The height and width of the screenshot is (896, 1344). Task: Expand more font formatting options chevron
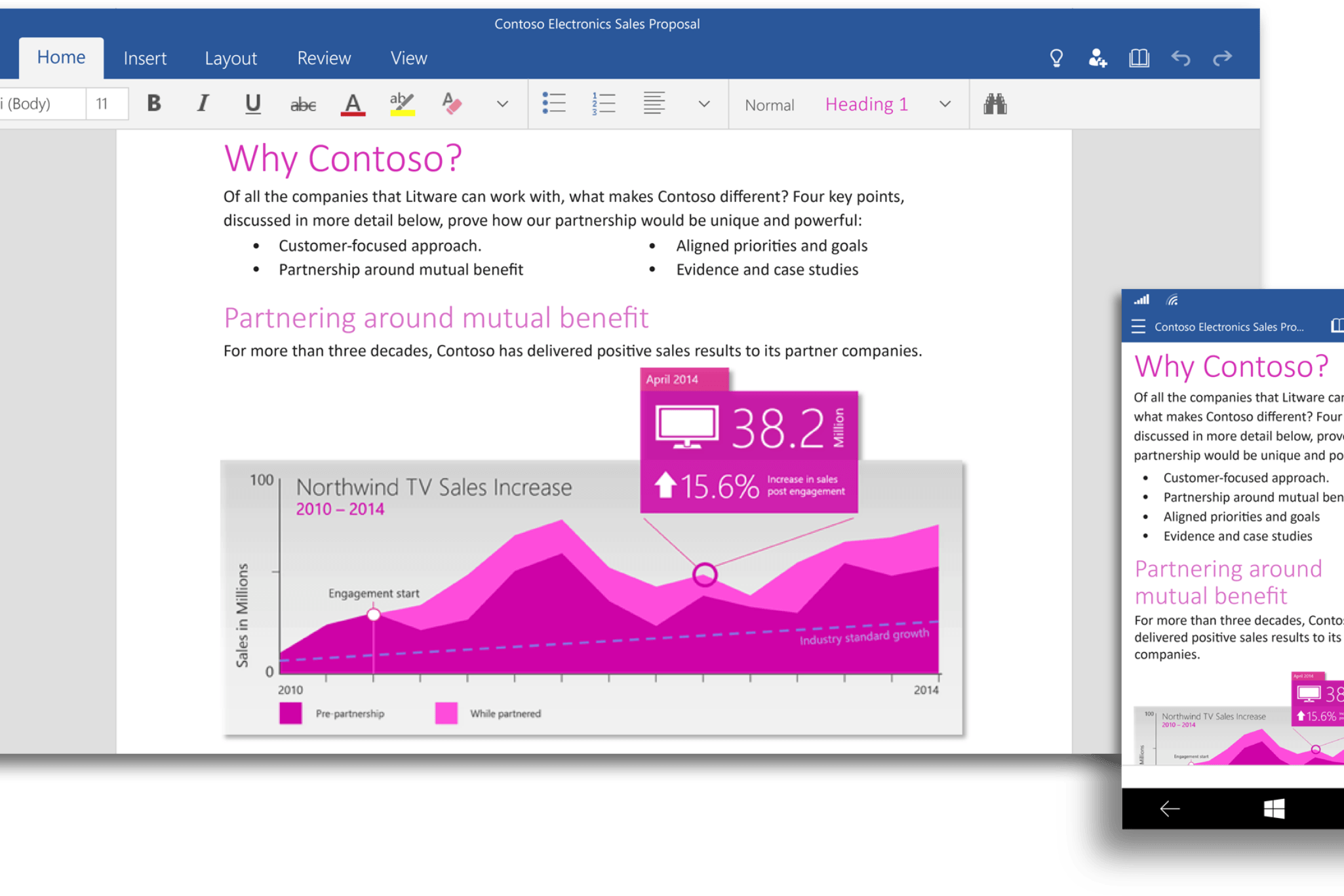click(x=502, y=104)
